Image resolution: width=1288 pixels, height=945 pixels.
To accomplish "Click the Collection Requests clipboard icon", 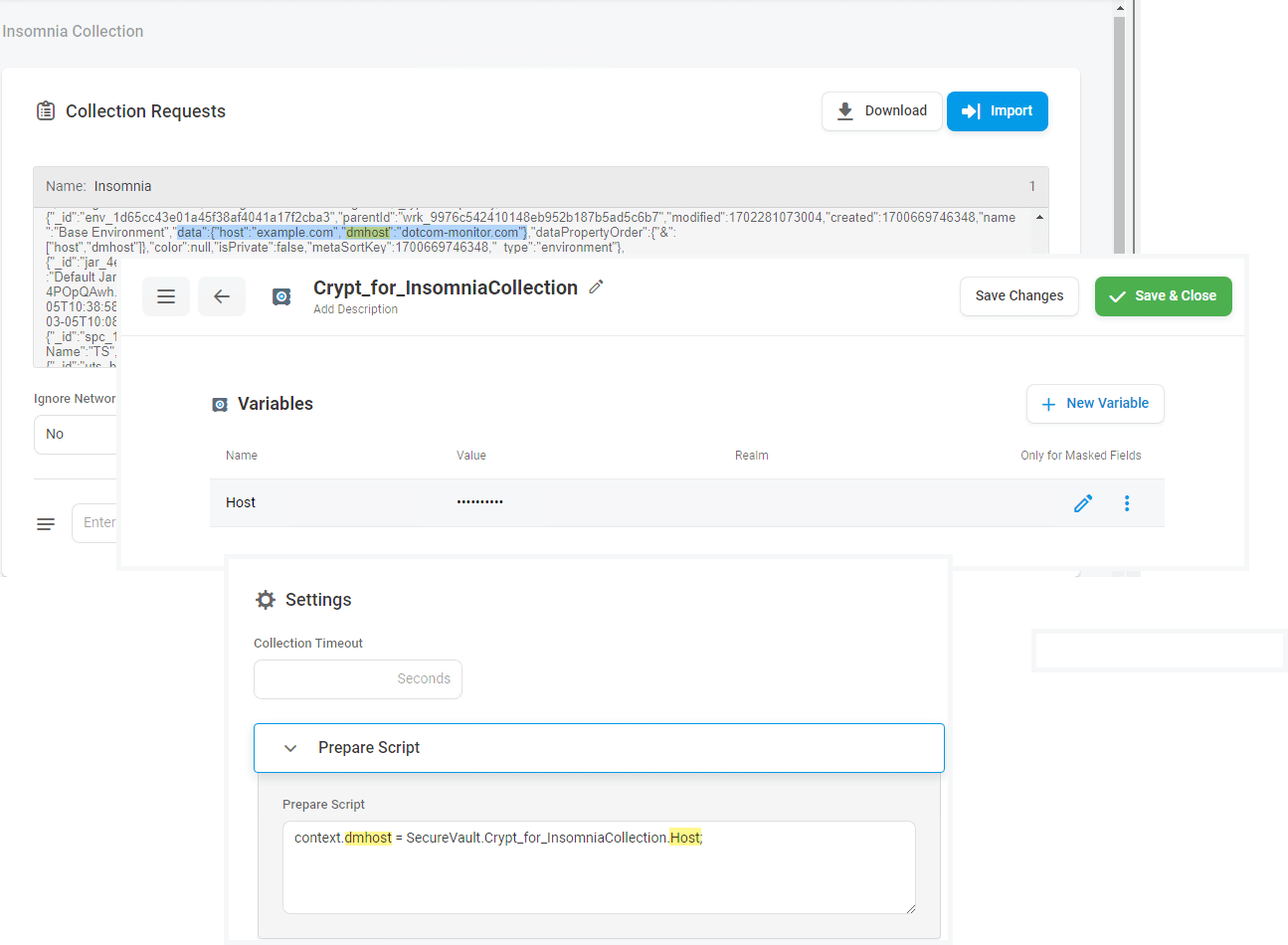I will point(46,111).
